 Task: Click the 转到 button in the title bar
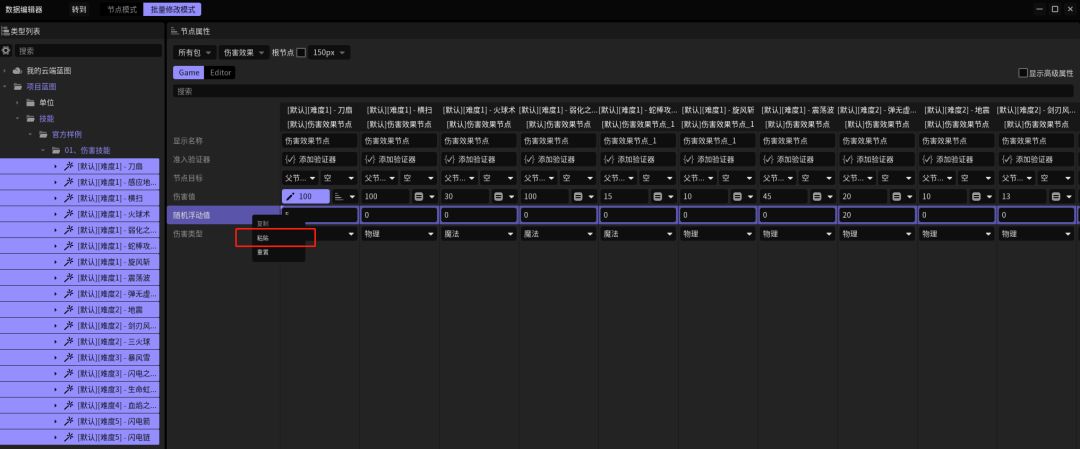79,9
